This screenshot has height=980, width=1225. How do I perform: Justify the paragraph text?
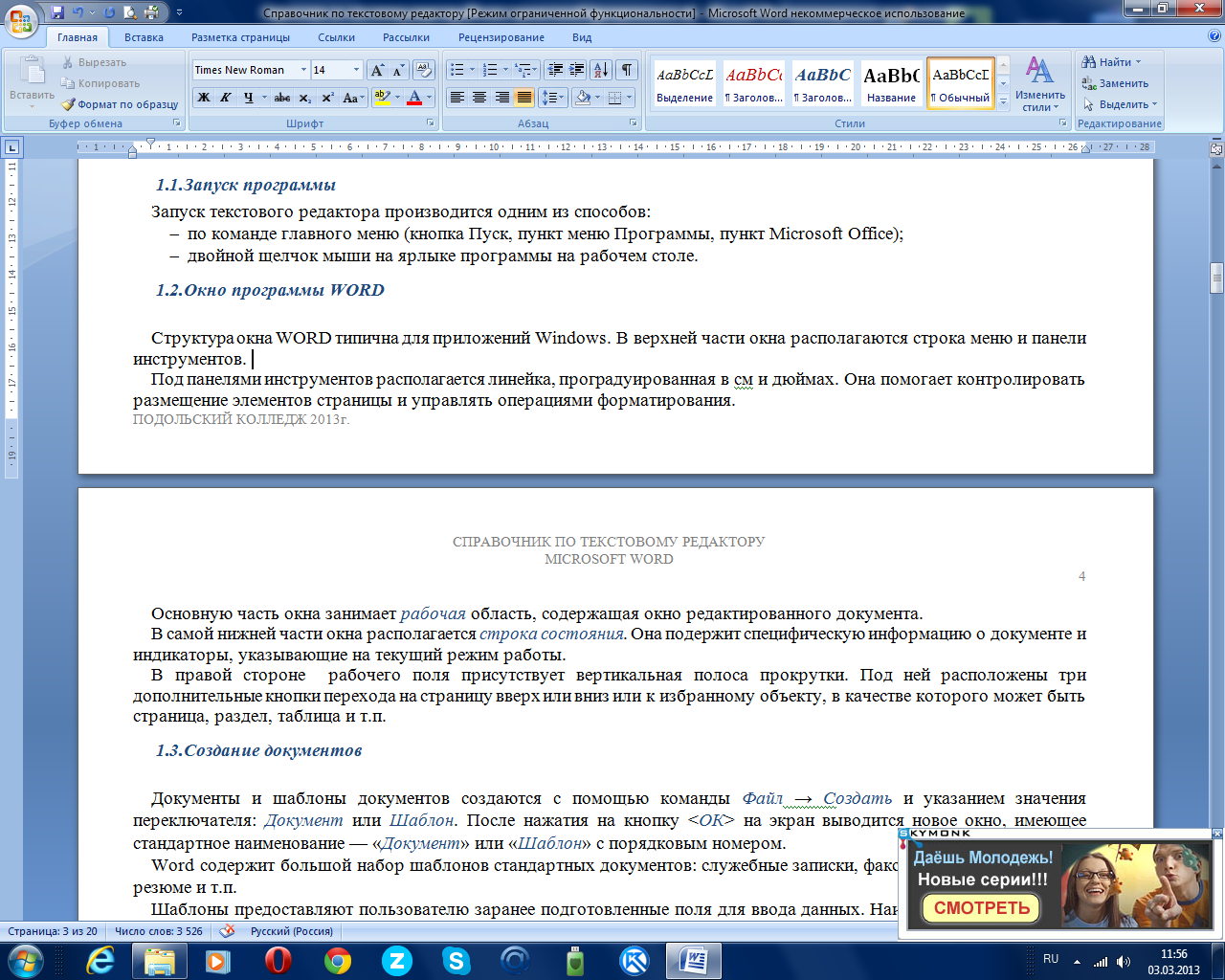[x=524, y=98]
